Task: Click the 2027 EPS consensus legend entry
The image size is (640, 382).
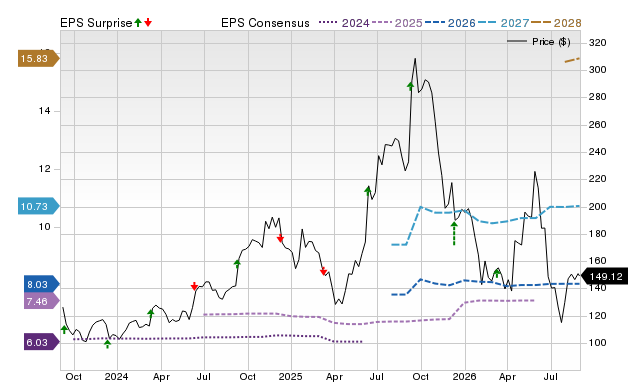Action: point(504,23)
